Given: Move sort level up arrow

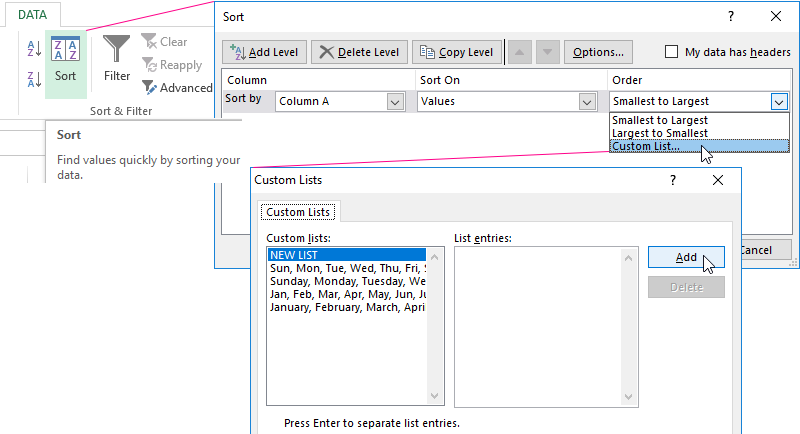Looking at the screenshot, I should point(517,52).
